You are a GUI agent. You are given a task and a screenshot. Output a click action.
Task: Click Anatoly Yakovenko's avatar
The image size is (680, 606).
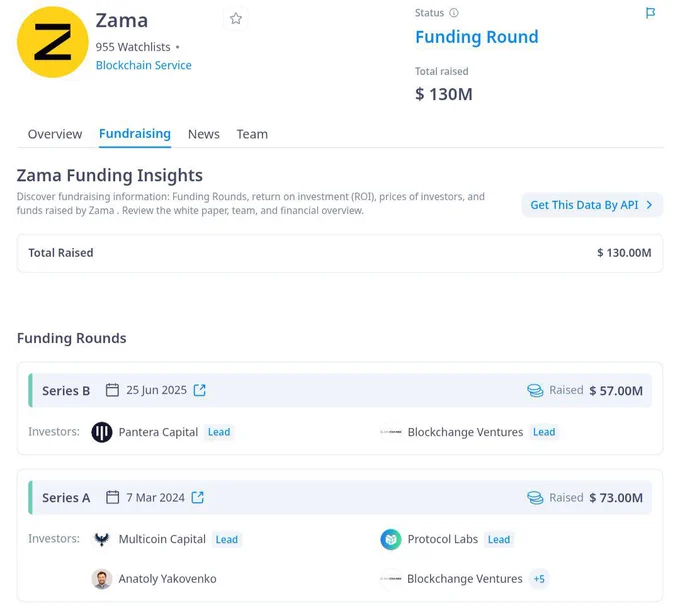102,579
